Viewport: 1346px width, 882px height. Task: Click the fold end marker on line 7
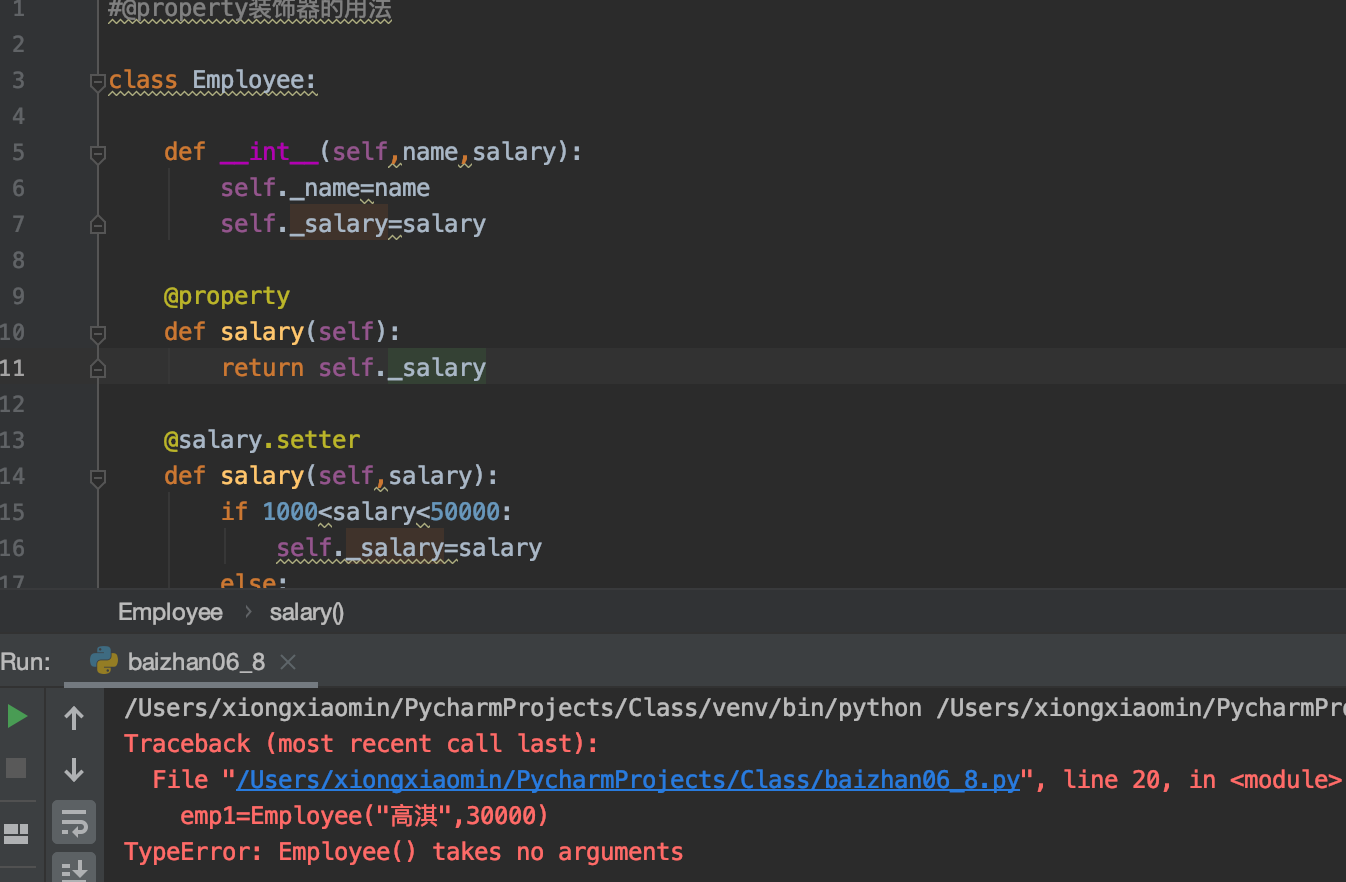coord(98,225)
